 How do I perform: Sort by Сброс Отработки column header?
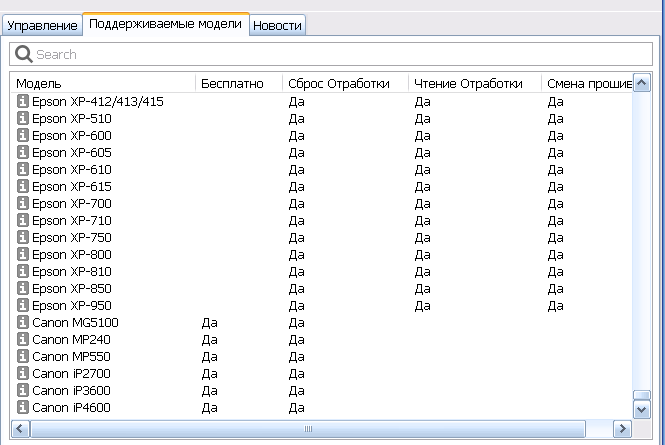[x=345, y=83]
